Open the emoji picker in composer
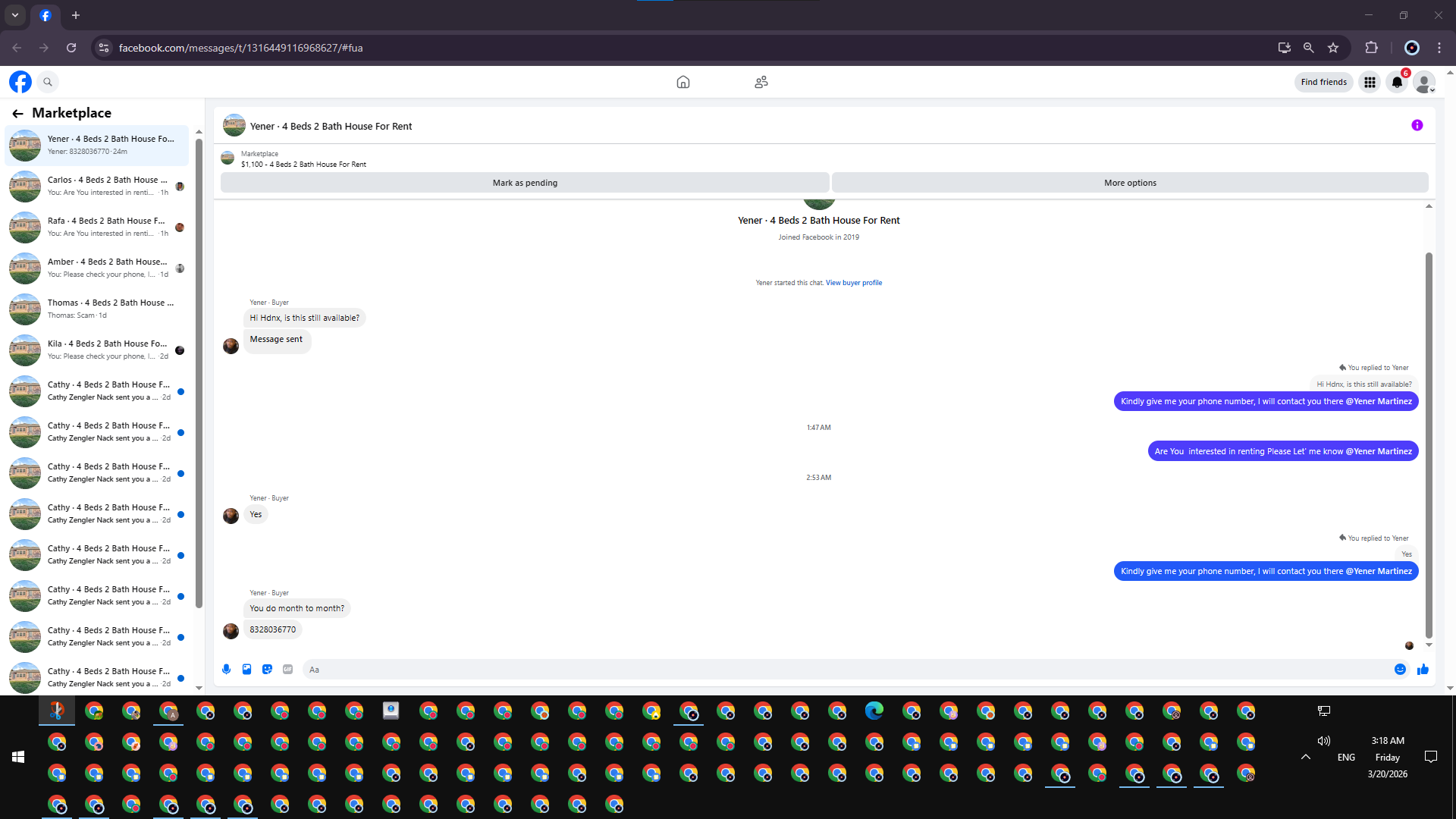The image size is (1456, 819). (x=1400, y=669)
